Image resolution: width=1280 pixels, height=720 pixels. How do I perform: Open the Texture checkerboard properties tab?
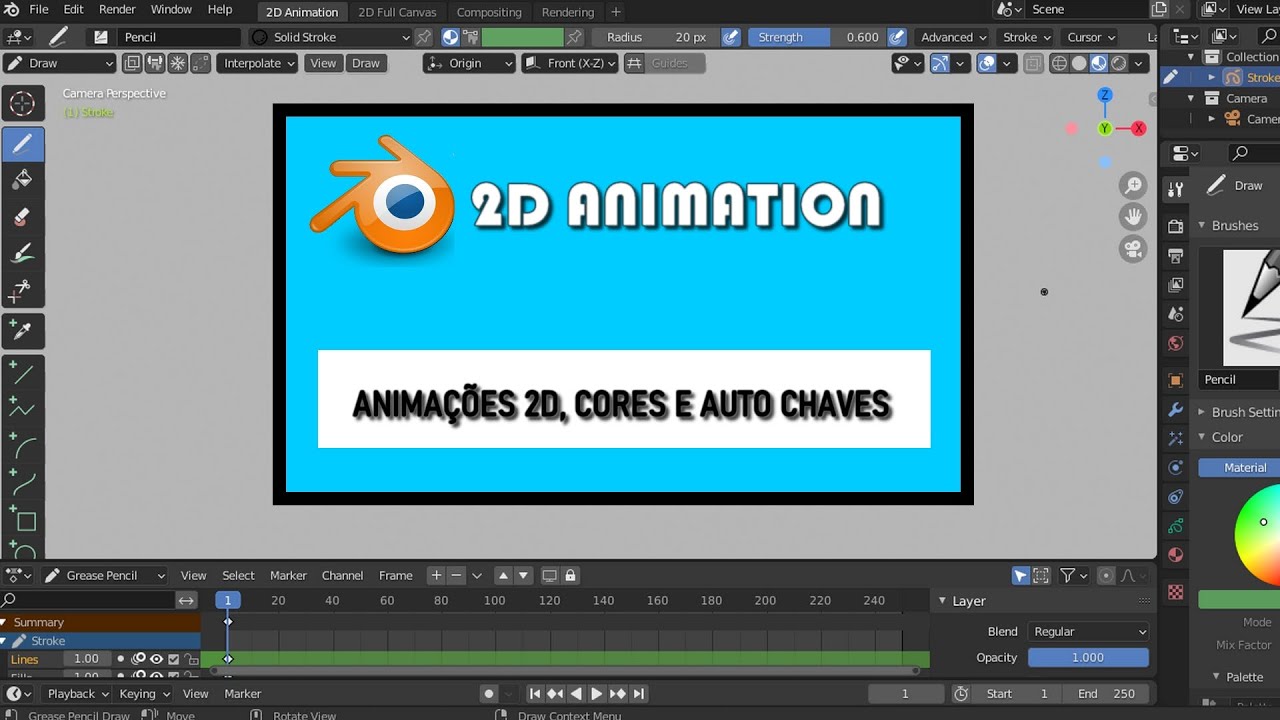1176,593
